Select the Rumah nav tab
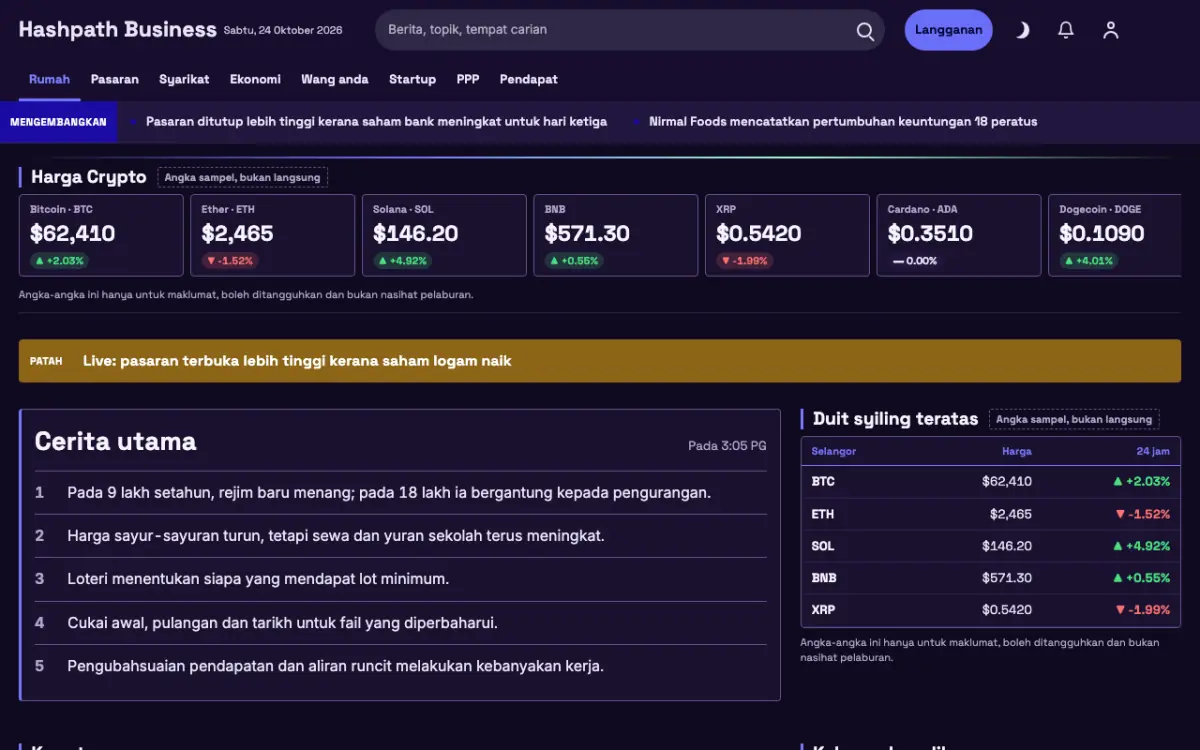 tap(49, 79)
